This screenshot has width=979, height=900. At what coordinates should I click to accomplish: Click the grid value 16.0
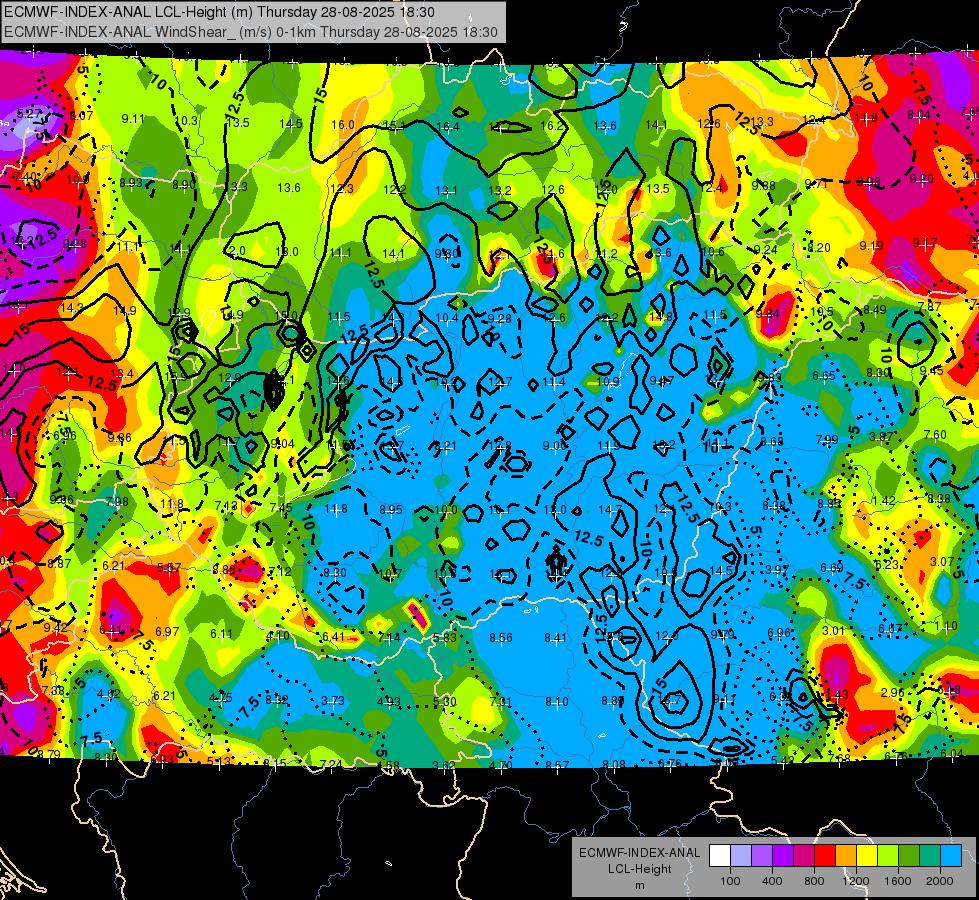tap(343, 125)
